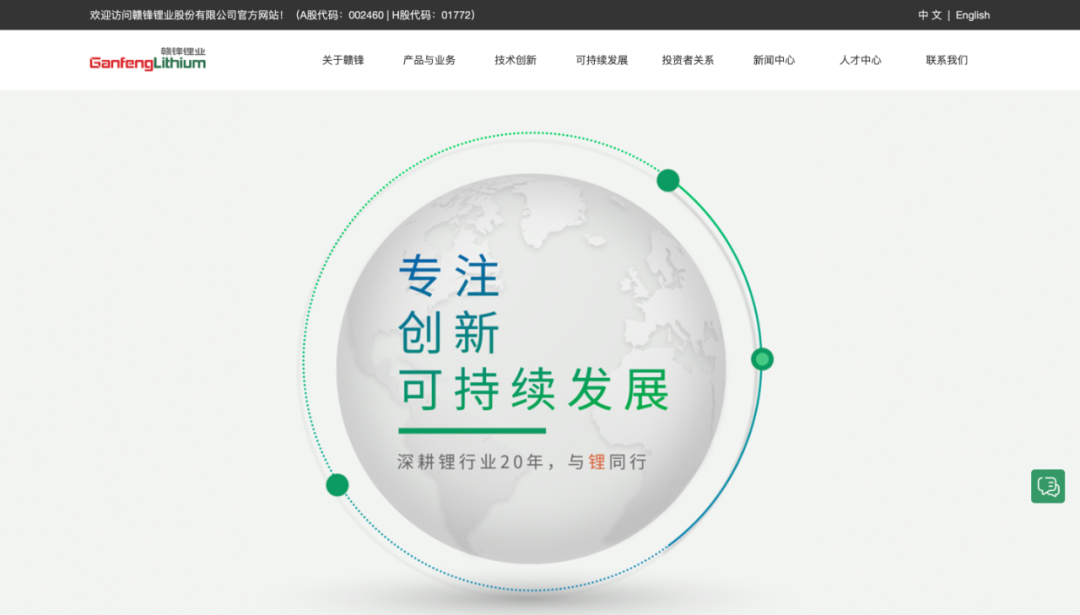Expand the 产品与业务 navigation item
The width and height of the screenshot is (1080, 615).
429,60
